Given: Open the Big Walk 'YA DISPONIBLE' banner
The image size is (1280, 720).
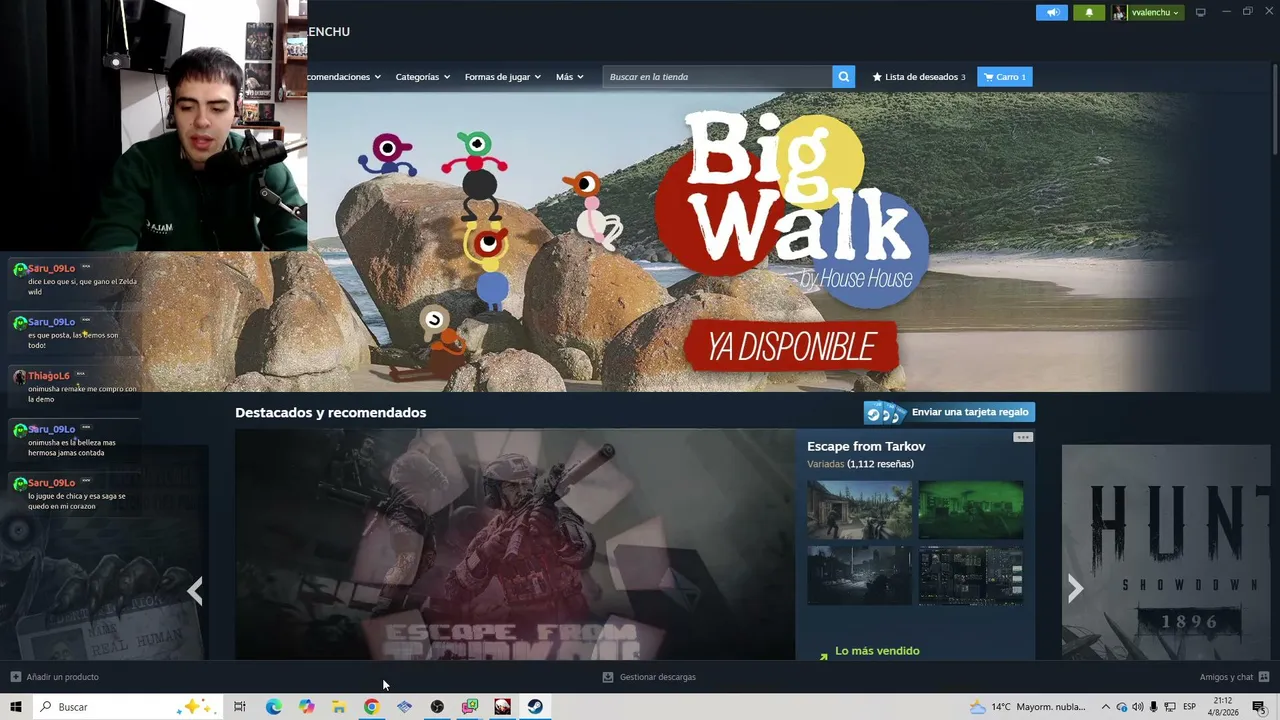Looking at the screenshot, I should 792,346.
